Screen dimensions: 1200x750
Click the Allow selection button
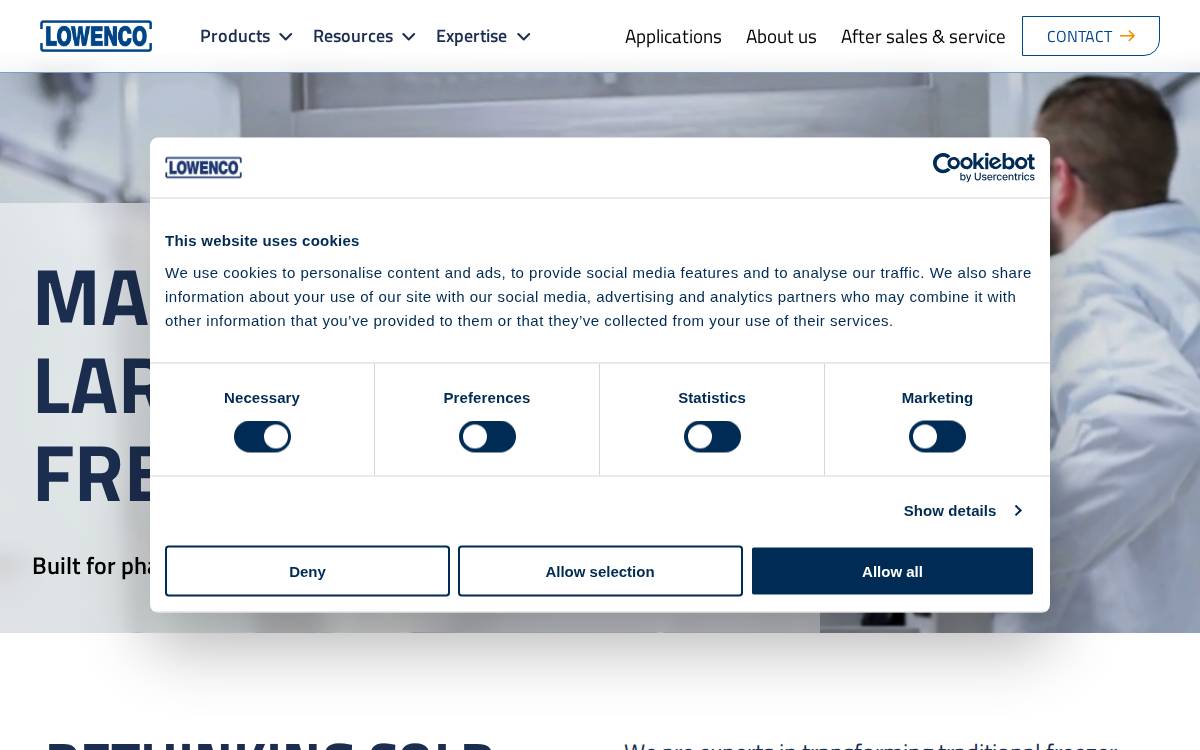tap(600, 571)
